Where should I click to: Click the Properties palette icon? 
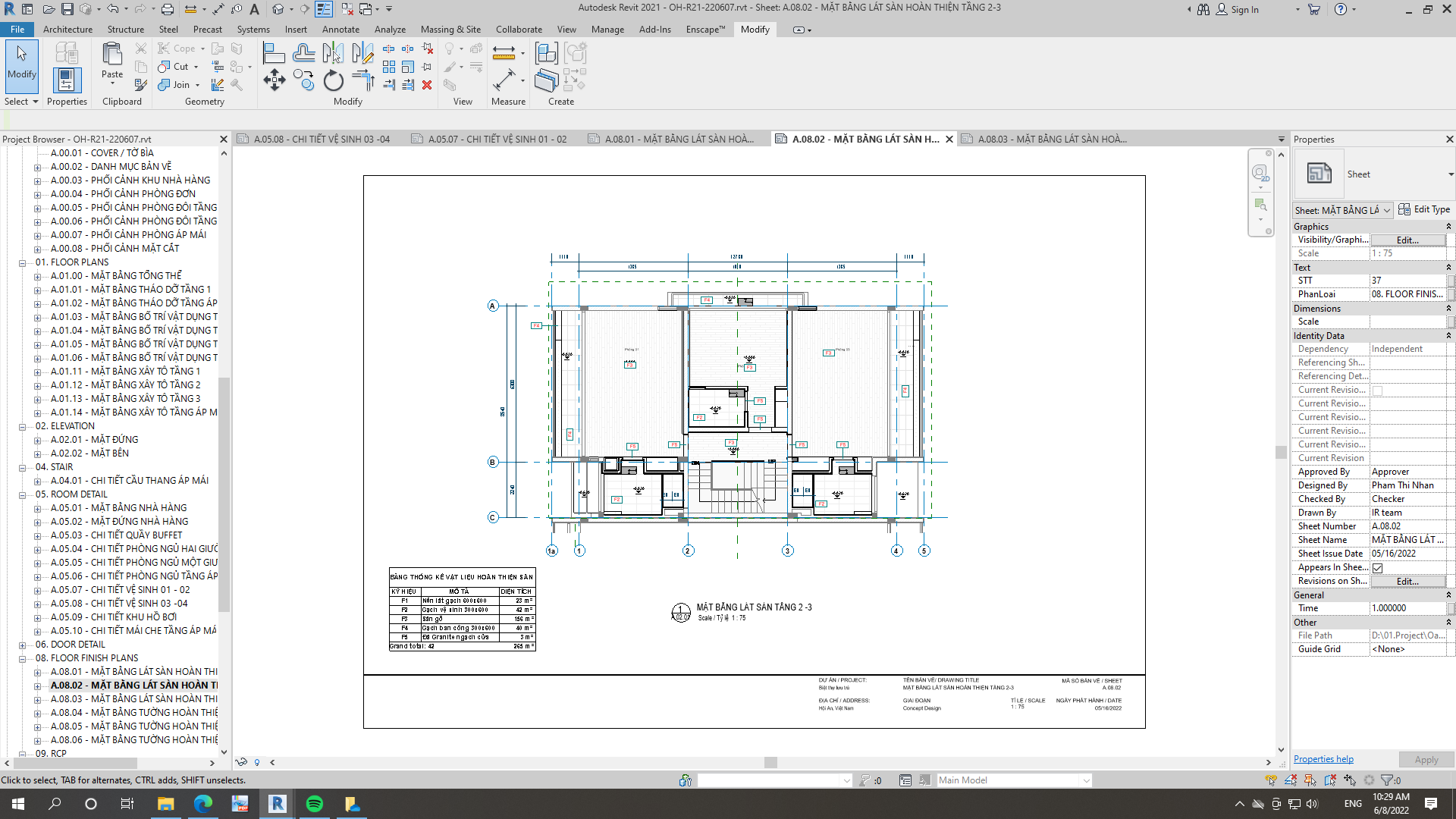(67, 80)
